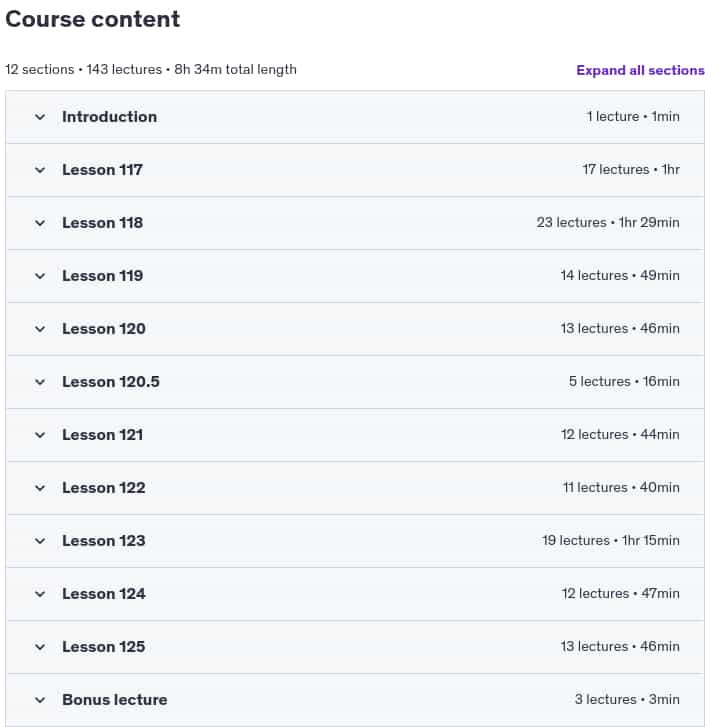Click '11 lectures • 40min' text
The image size is (705, 727).
pyautogui.click(x=621, y=488)
